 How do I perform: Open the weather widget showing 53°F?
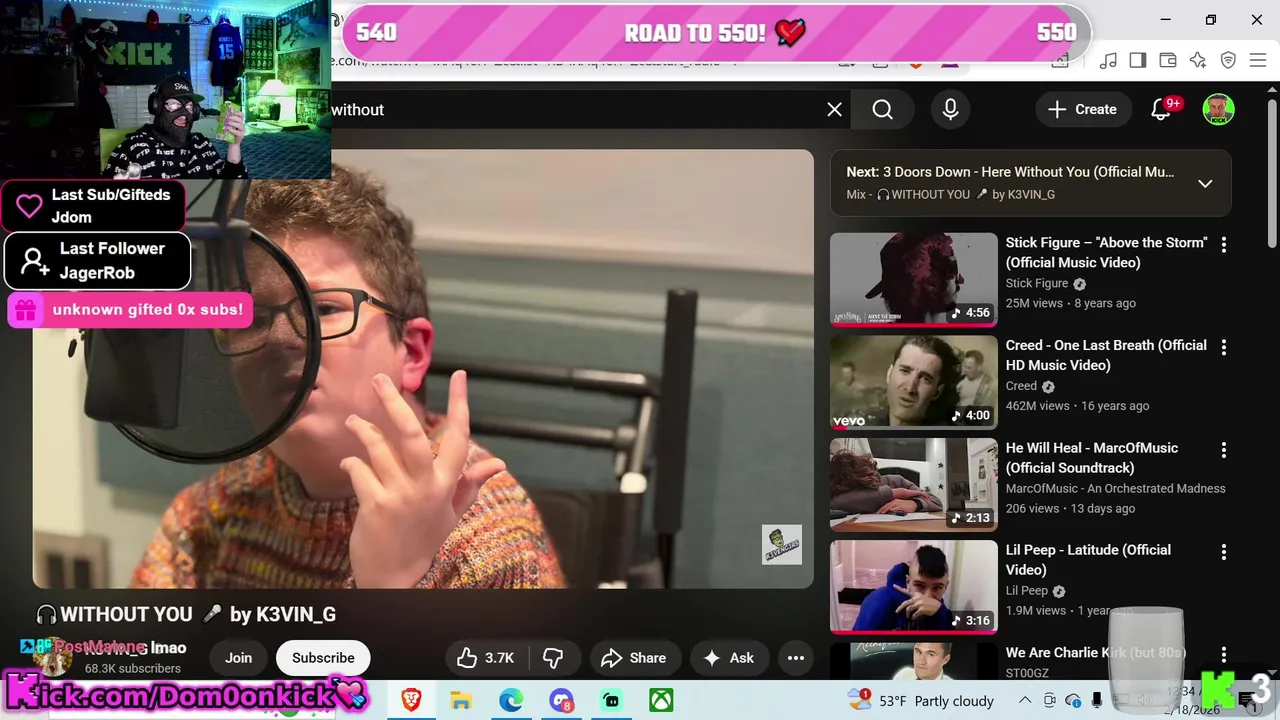pos(920,700)
